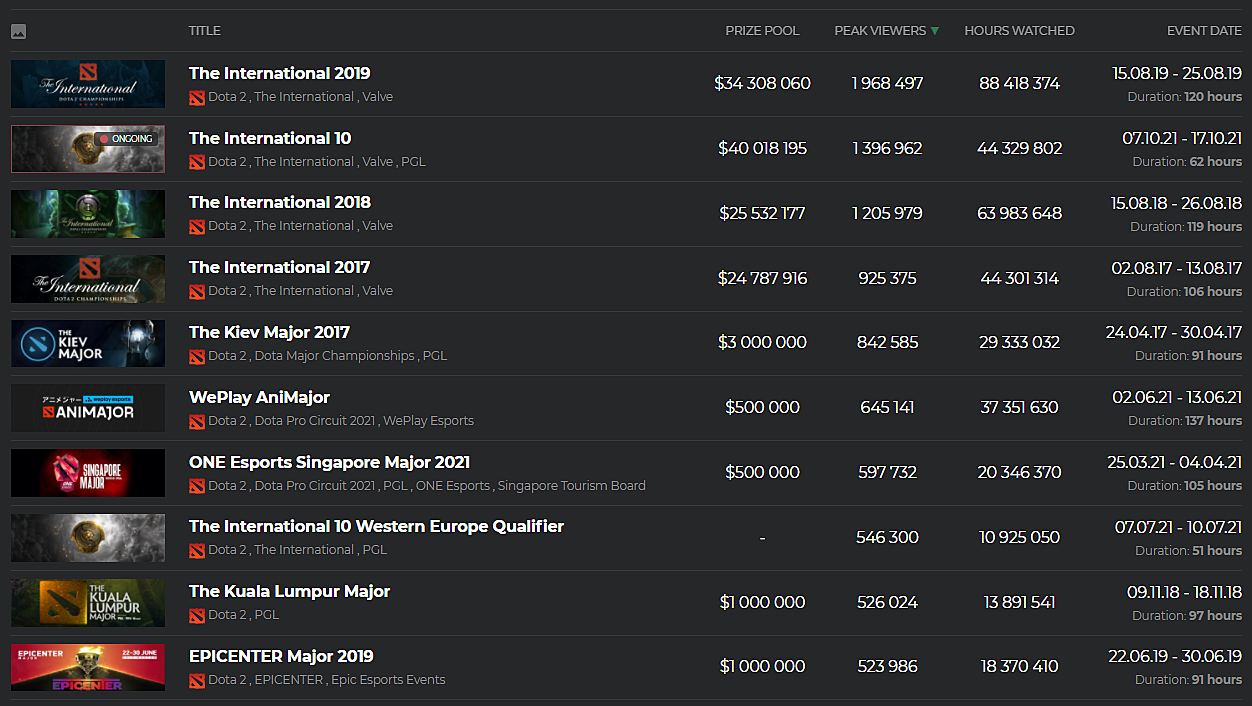1252x706 pixels.
Task: Click Dota 2 icon under The Kuala Lumpur Major
Action: pyautogui.click(x=197, y=615)
